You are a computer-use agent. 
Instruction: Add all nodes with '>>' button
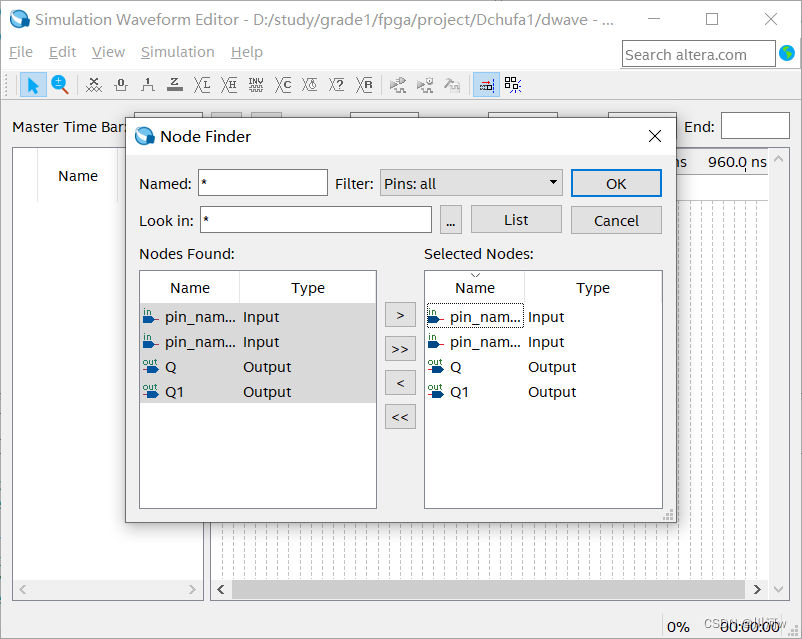(400, 349)
